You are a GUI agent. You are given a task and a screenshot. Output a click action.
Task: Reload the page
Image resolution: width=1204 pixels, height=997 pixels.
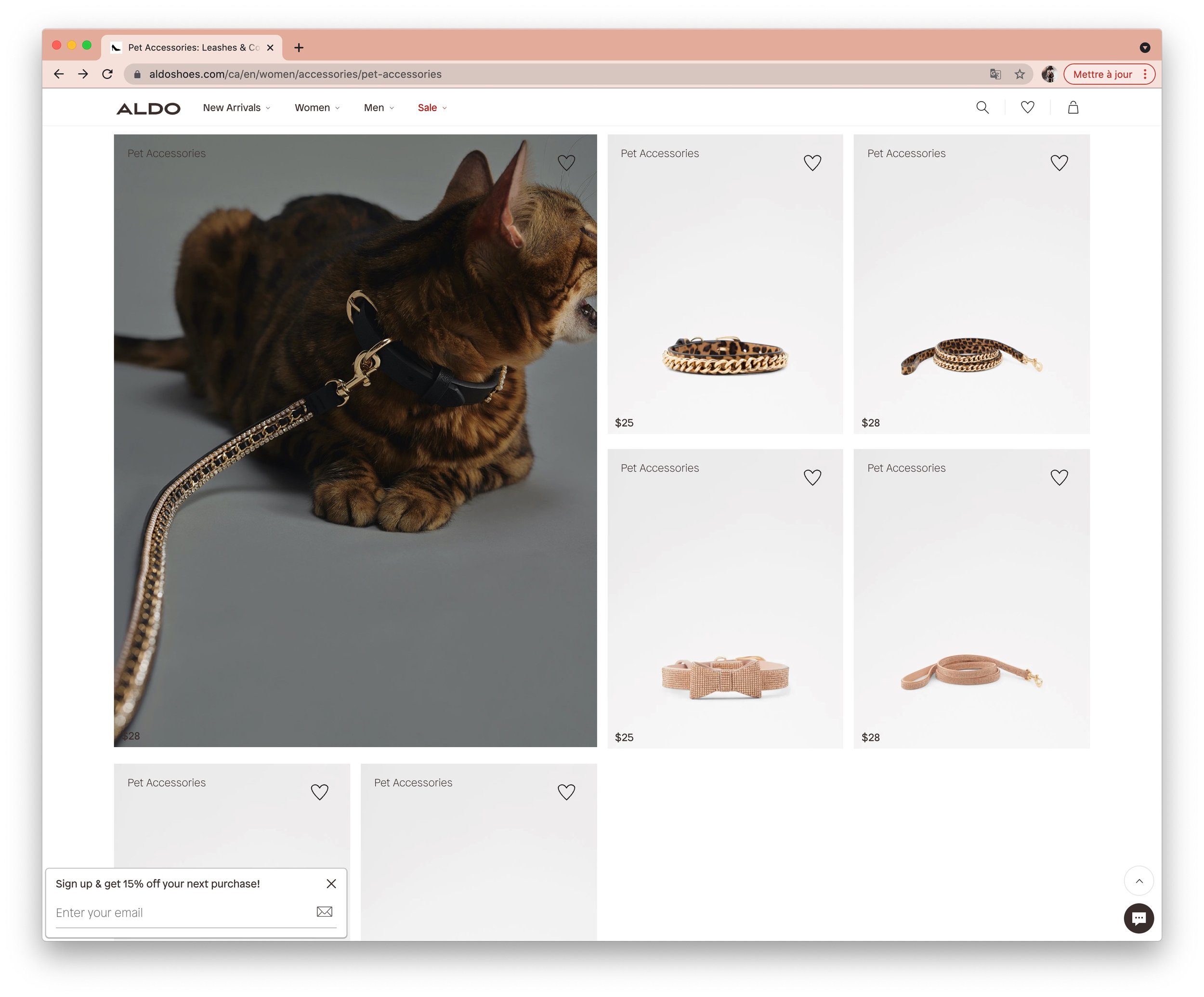[107, 74]
